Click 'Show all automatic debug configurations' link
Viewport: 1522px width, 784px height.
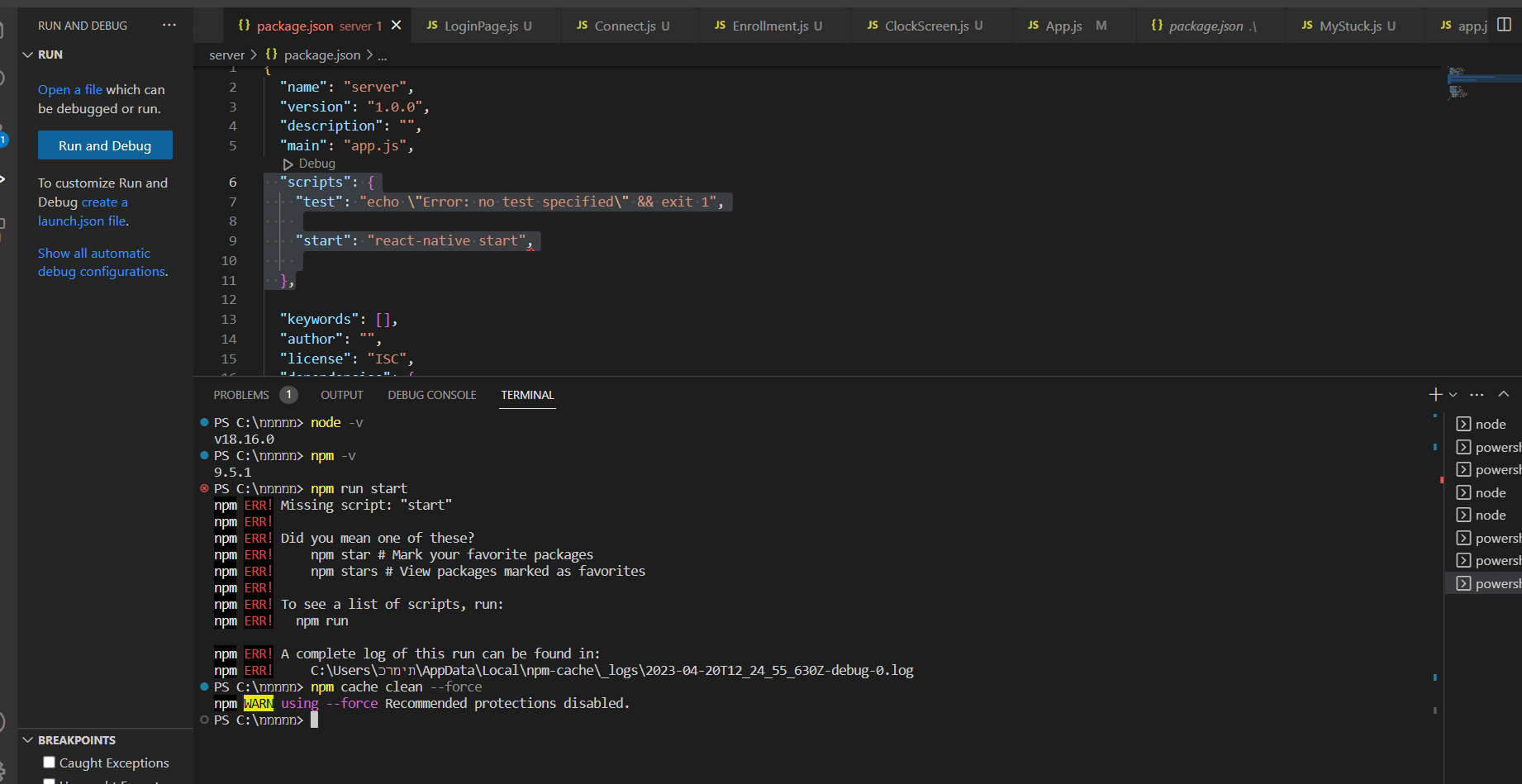point(102,262)
